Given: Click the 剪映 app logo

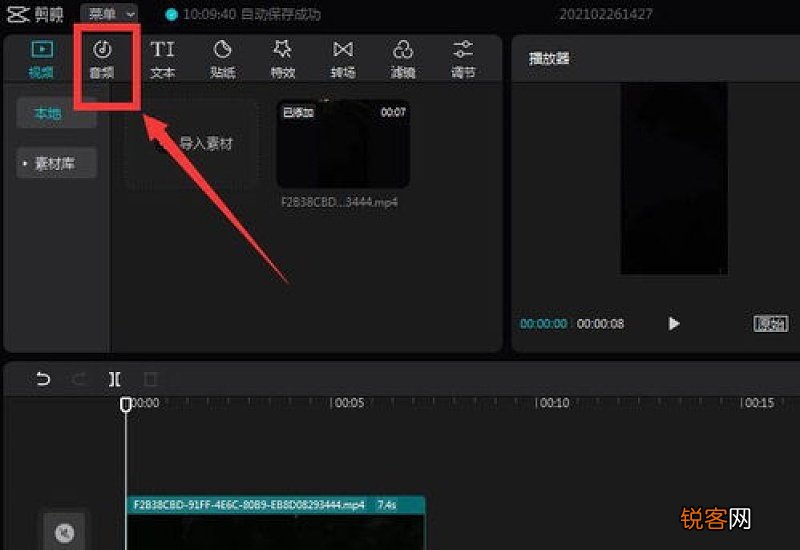Looking at the screenshot, I should [35, 14].
